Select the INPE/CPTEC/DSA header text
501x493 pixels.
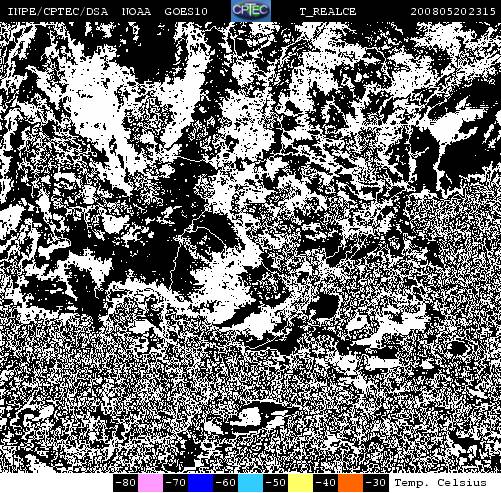58,12
